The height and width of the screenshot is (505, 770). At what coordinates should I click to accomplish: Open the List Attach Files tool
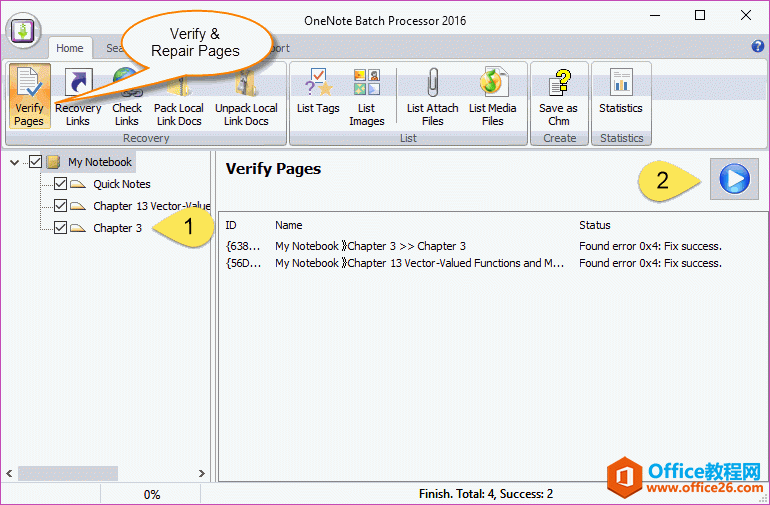pos(432,97)
